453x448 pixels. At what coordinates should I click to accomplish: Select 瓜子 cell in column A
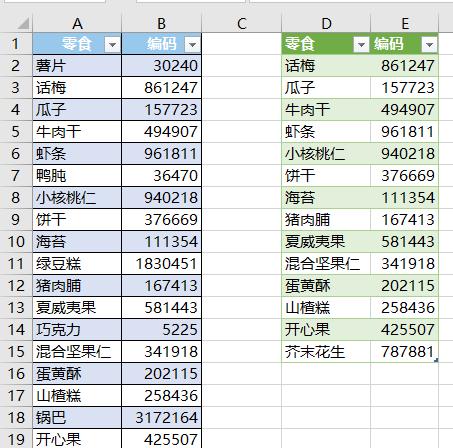(x=77, y=110)
